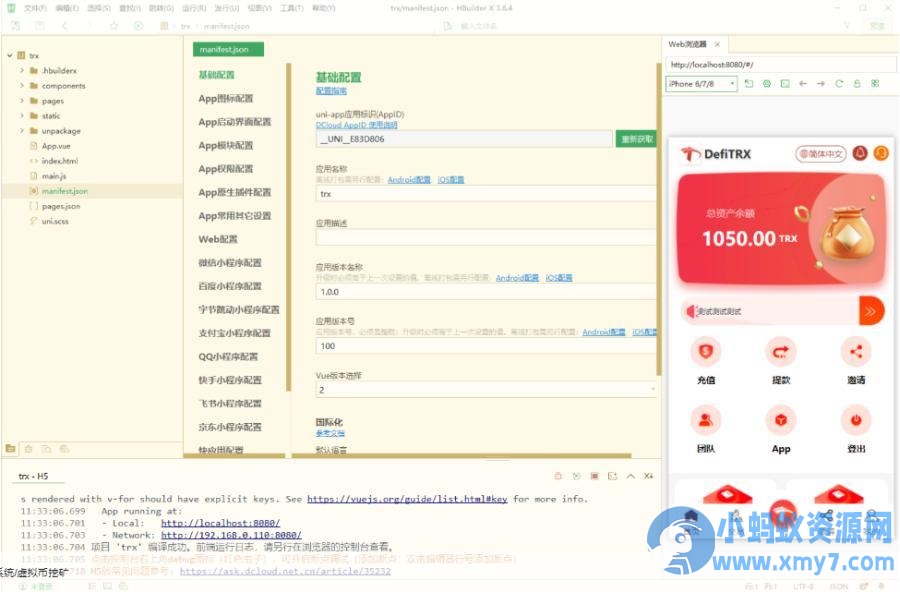Open 团队 team icon in DefiTRX
Screen dimensions: 900x592
(705, 420)
